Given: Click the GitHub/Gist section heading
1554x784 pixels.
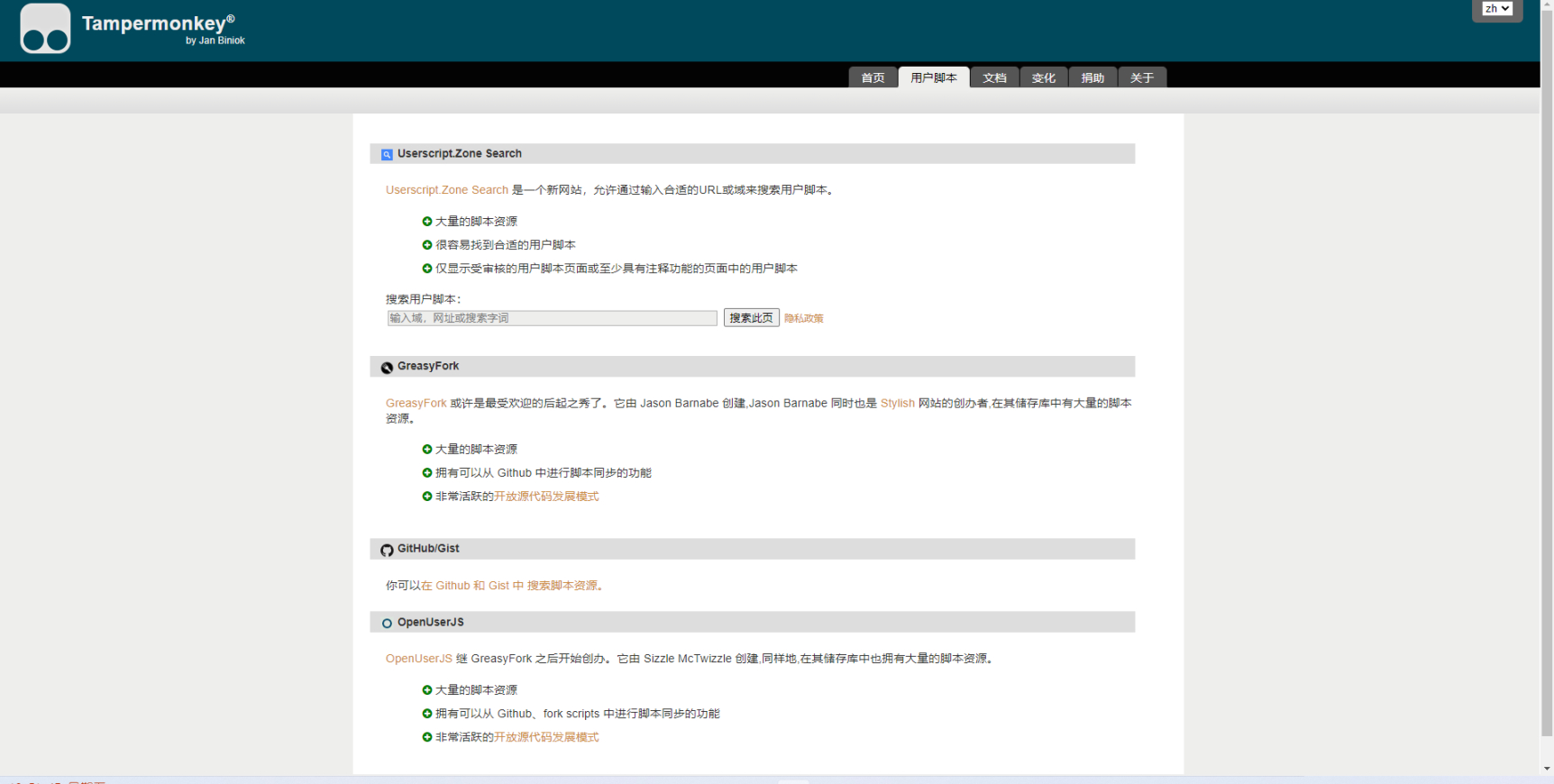Looking at the screenshot, I should tap(428, 549).
